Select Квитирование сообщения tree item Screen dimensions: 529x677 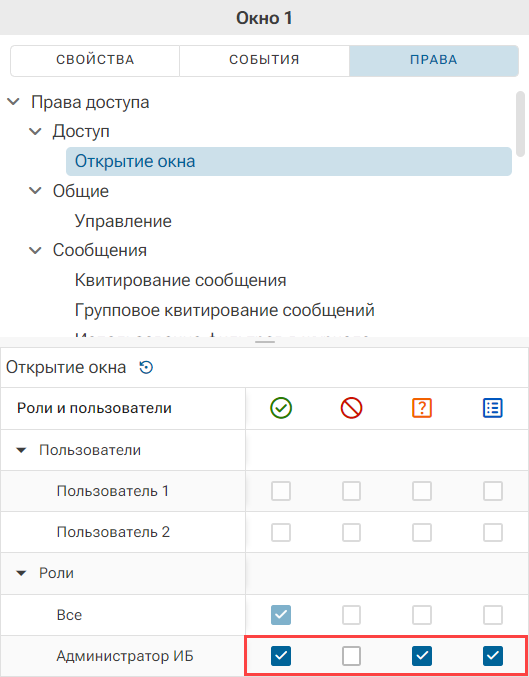click(181, 280)
